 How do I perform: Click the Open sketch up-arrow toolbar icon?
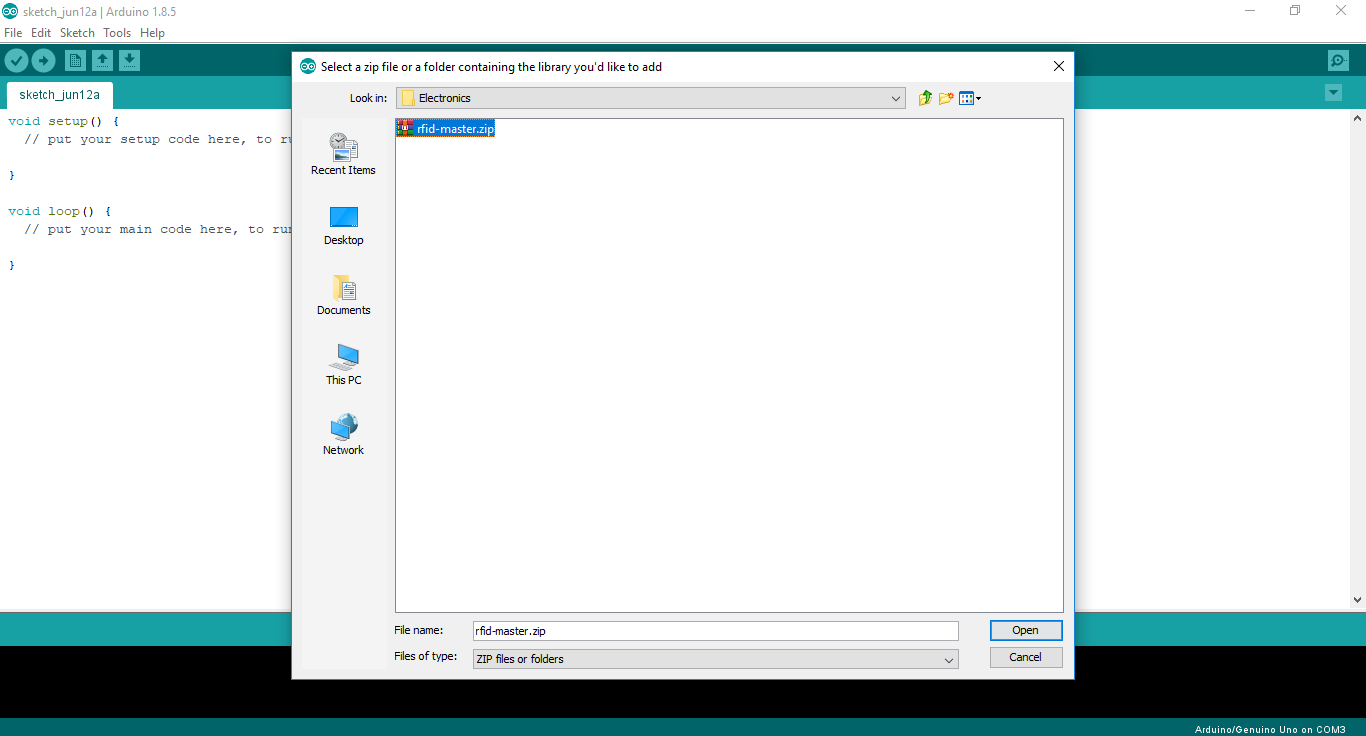coord(102,61)
